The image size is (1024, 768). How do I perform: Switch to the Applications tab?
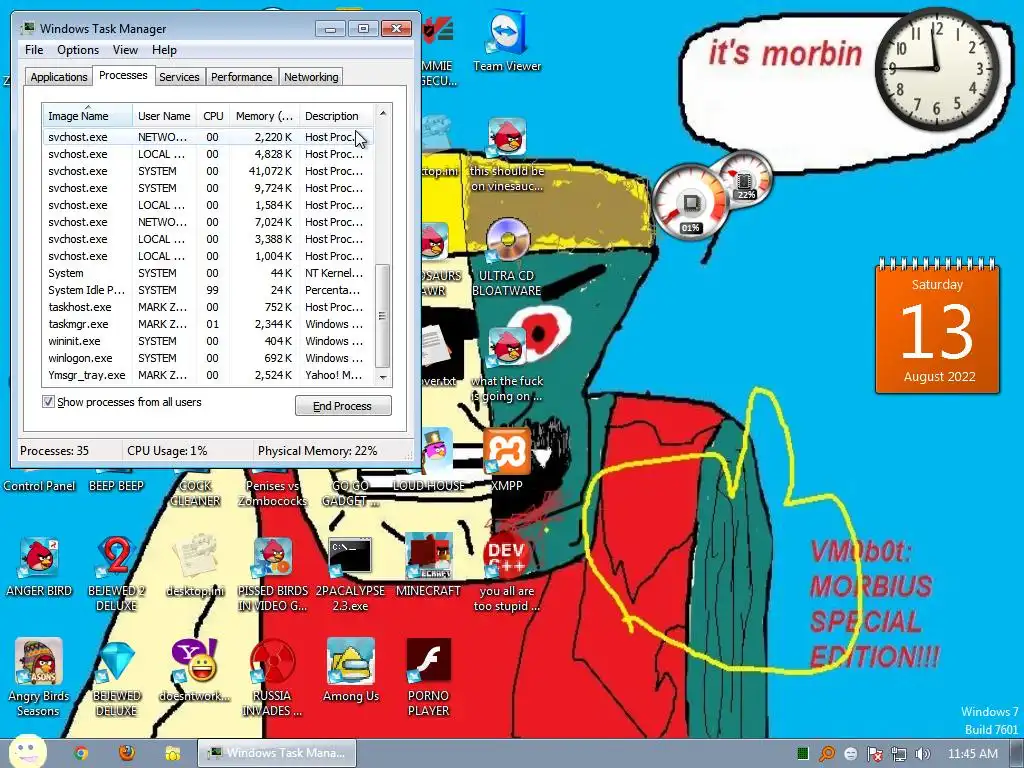59,76
